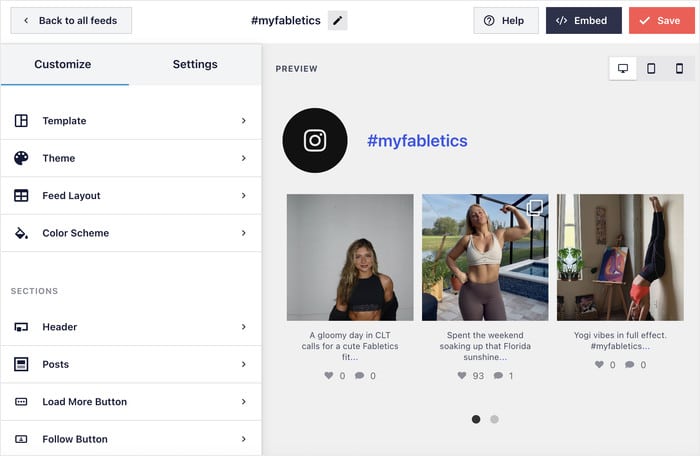Click the comment icon under gloomy day post

(359, 376)
